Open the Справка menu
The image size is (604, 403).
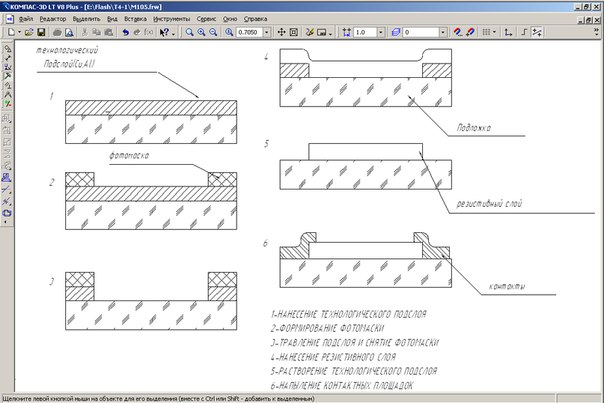(255, 19)
